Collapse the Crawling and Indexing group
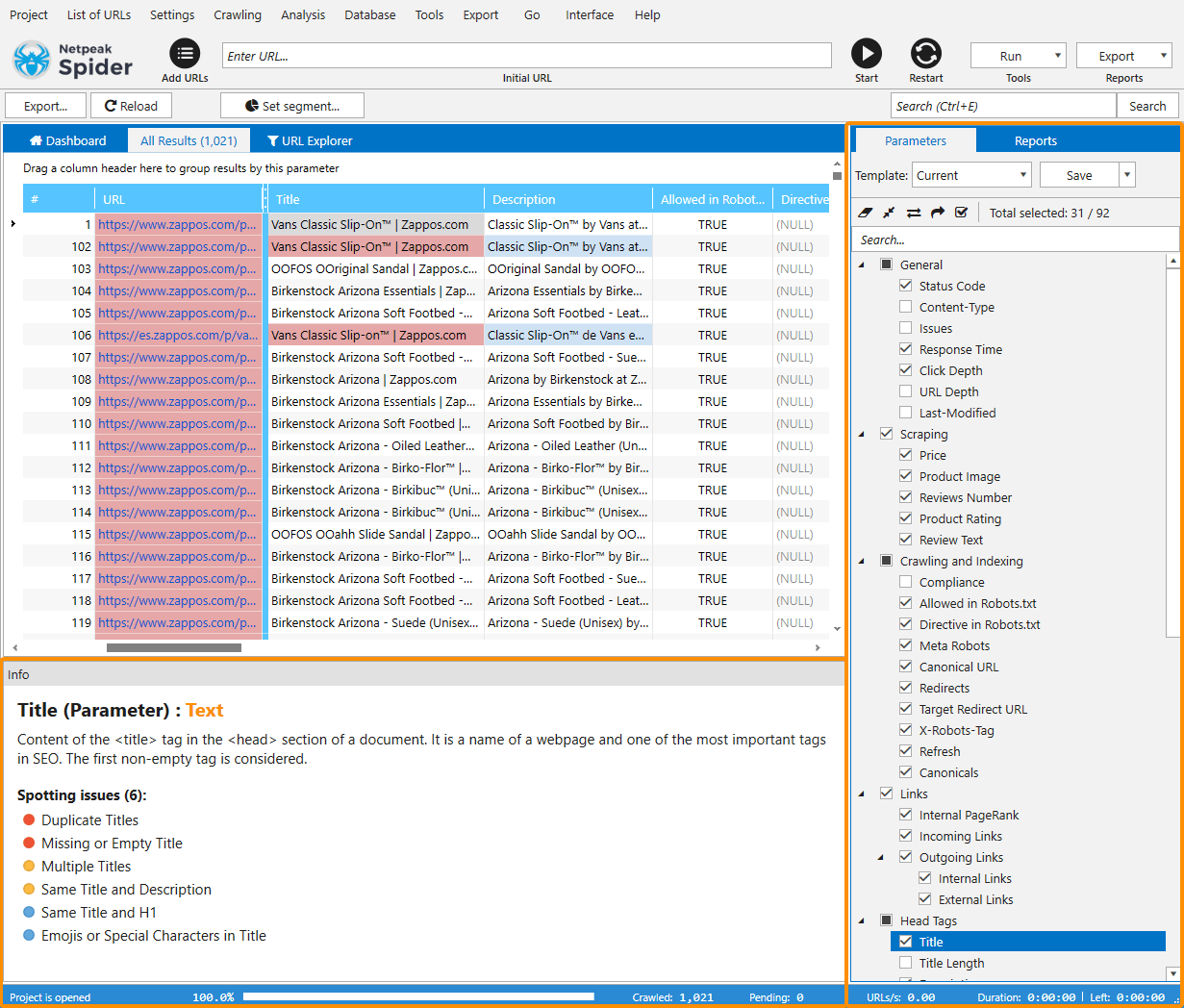1184x1008 pixels. (x=862, y=561)
